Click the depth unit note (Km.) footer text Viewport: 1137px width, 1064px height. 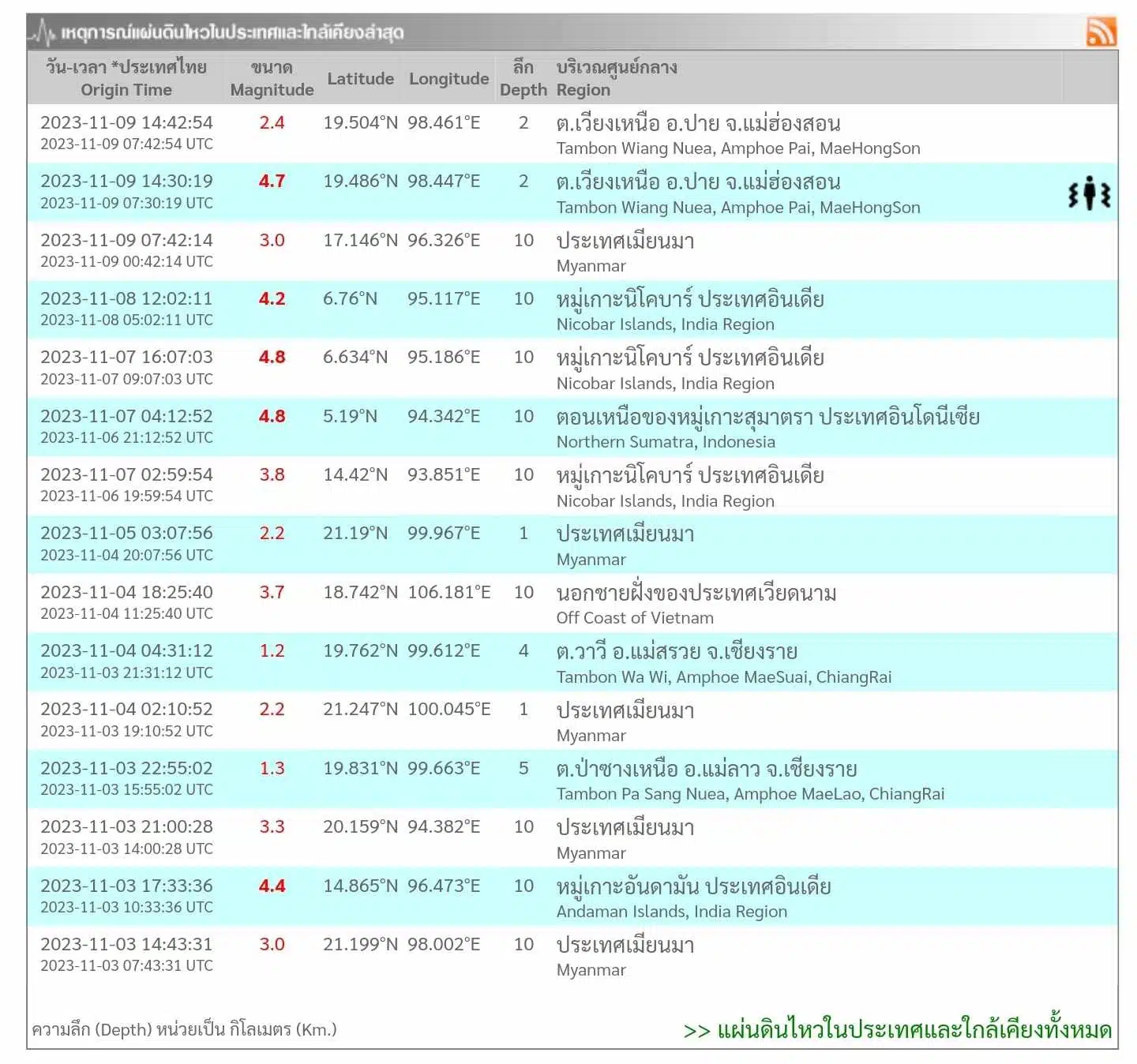[185, 1029]
